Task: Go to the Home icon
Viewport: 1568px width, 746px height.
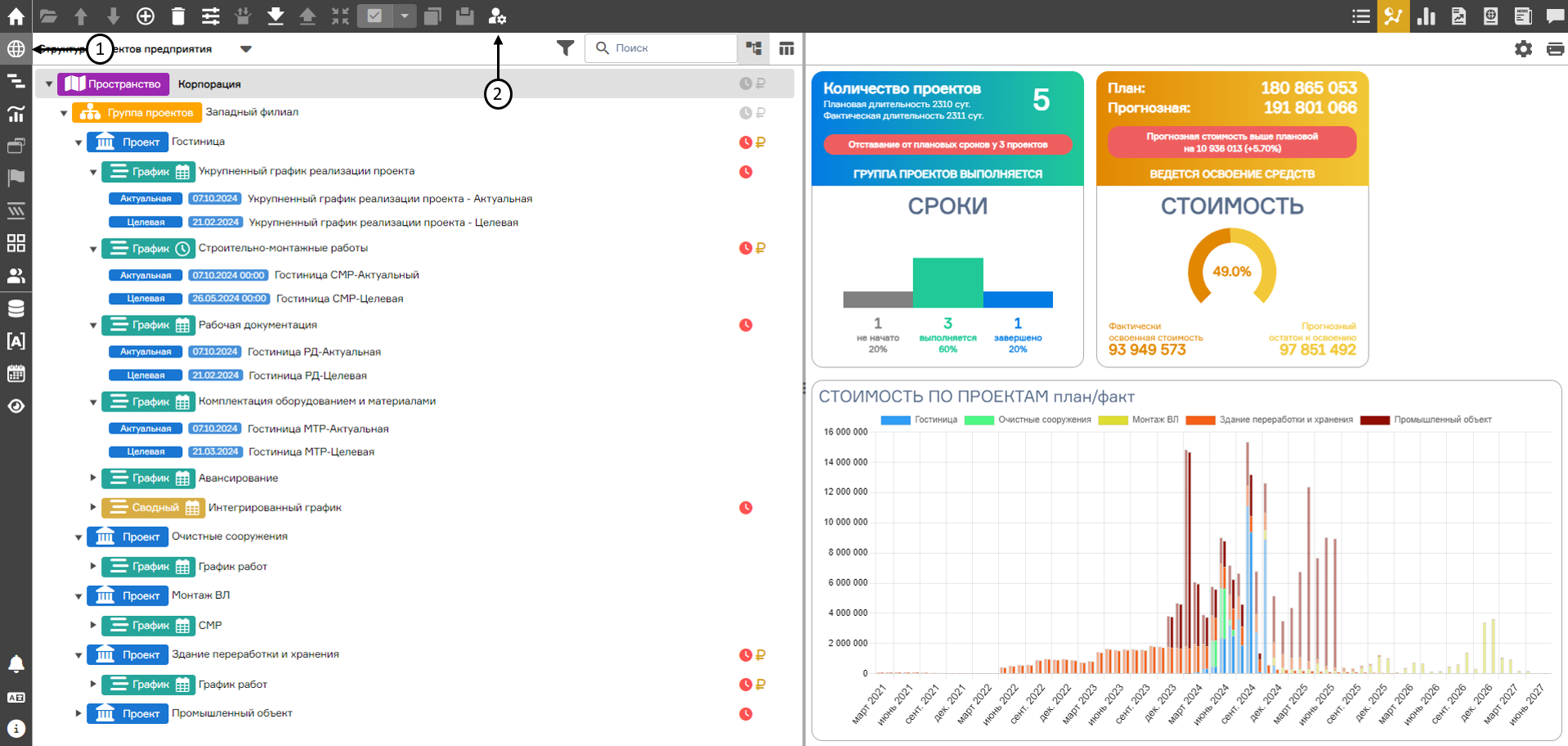Action: pos(16,16)
